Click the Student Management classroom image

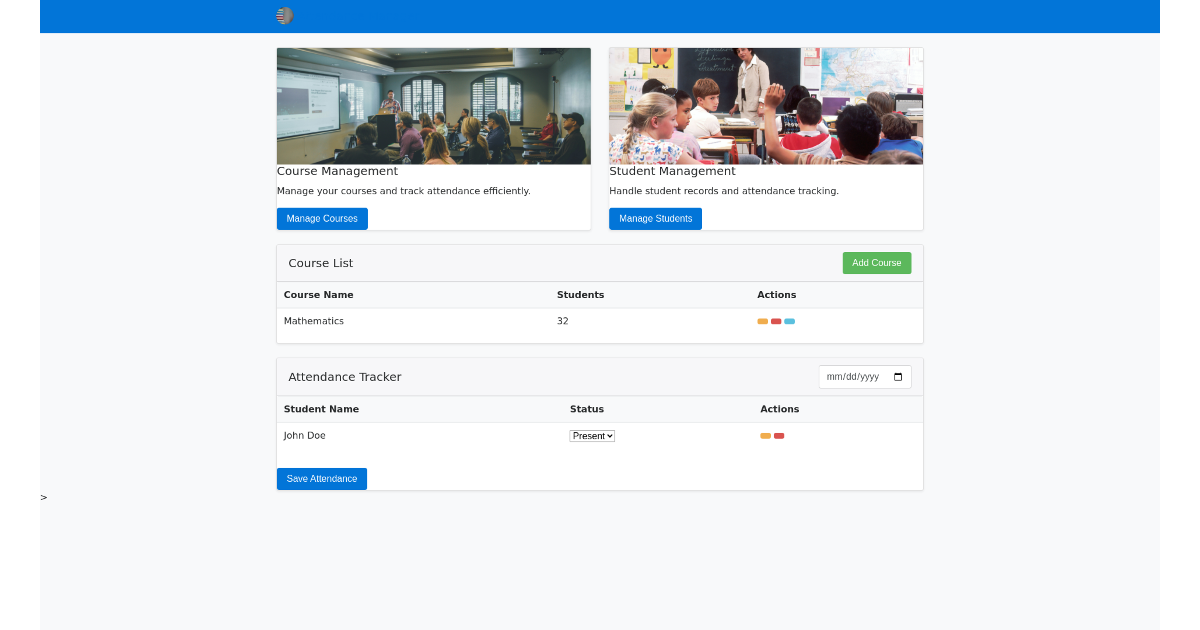click(x=765, y=105)
